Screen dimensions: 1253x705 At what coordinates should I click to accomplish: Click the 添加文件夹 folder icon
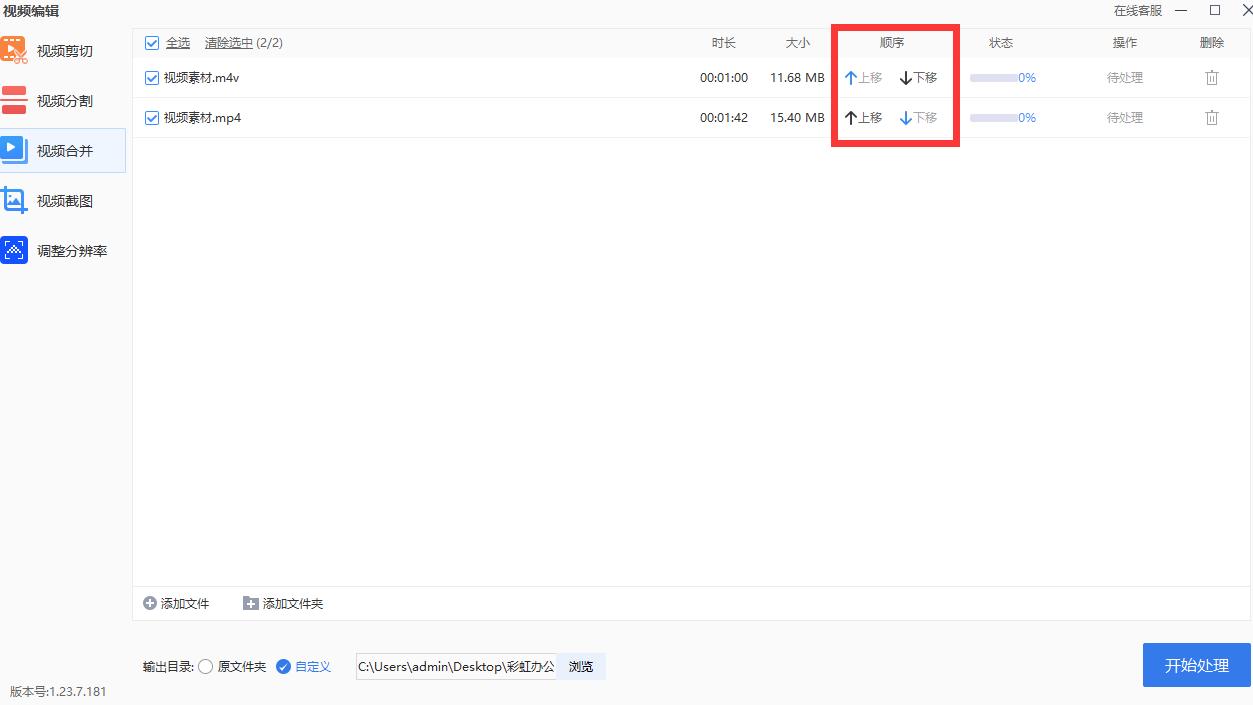click(251, 603)
